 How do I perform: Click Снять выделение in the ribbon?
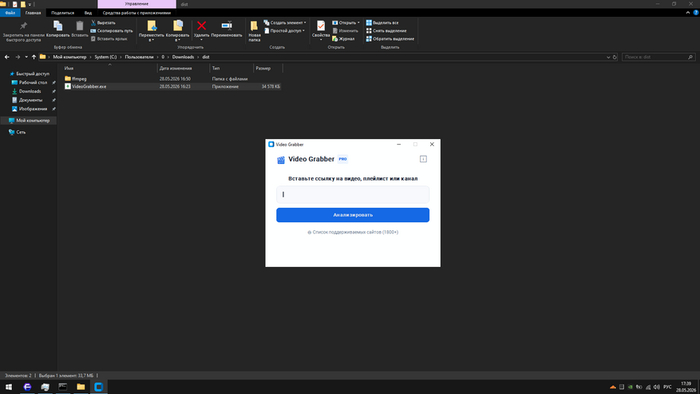386,31
